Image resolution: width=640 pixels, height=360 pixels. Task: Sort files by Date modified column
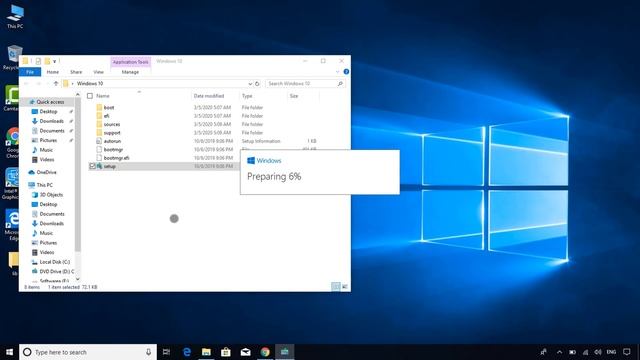(x=209, y=96)
